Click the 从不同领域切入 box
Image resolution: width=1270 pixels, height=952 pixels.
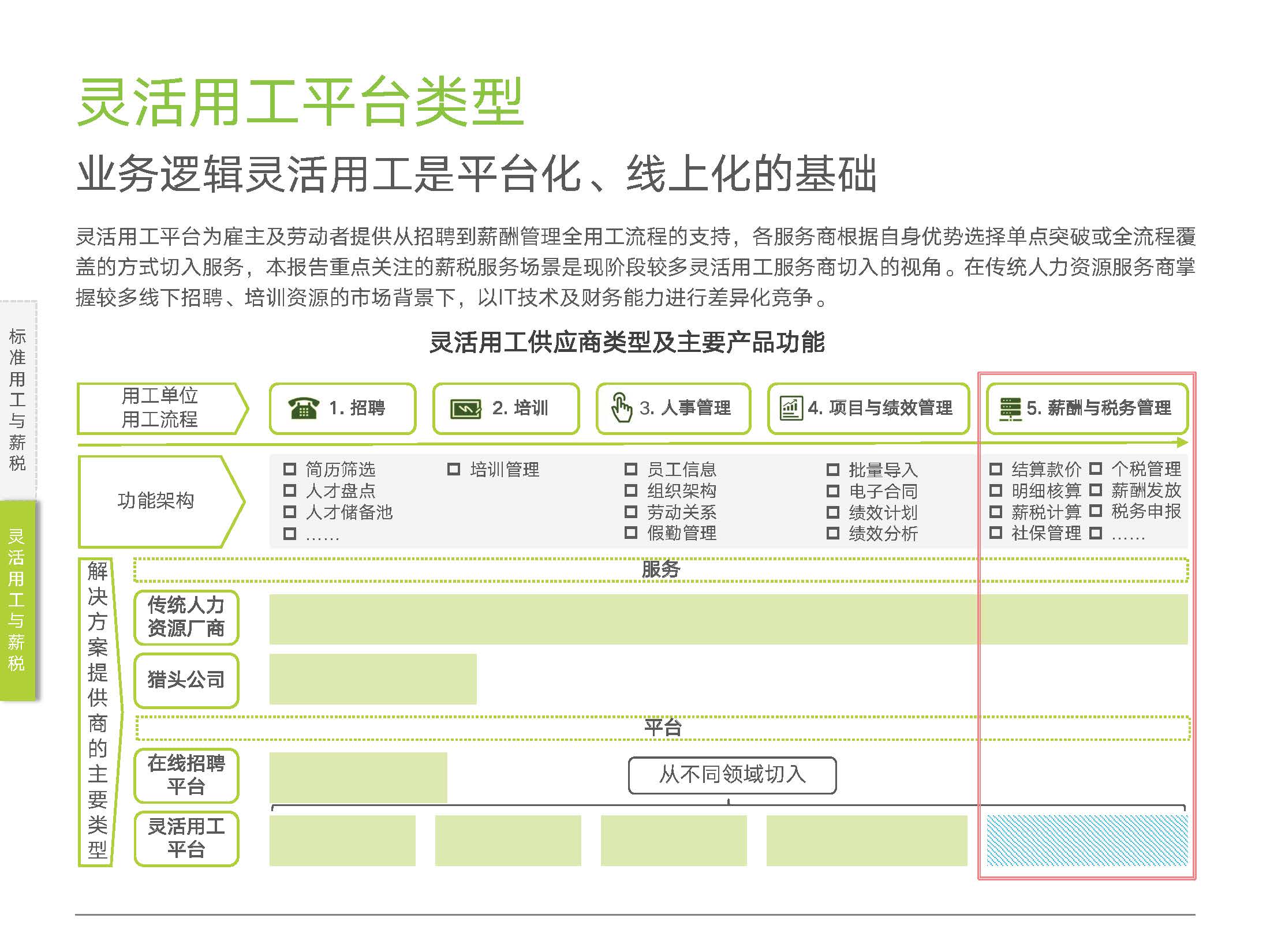click(732, 775)
